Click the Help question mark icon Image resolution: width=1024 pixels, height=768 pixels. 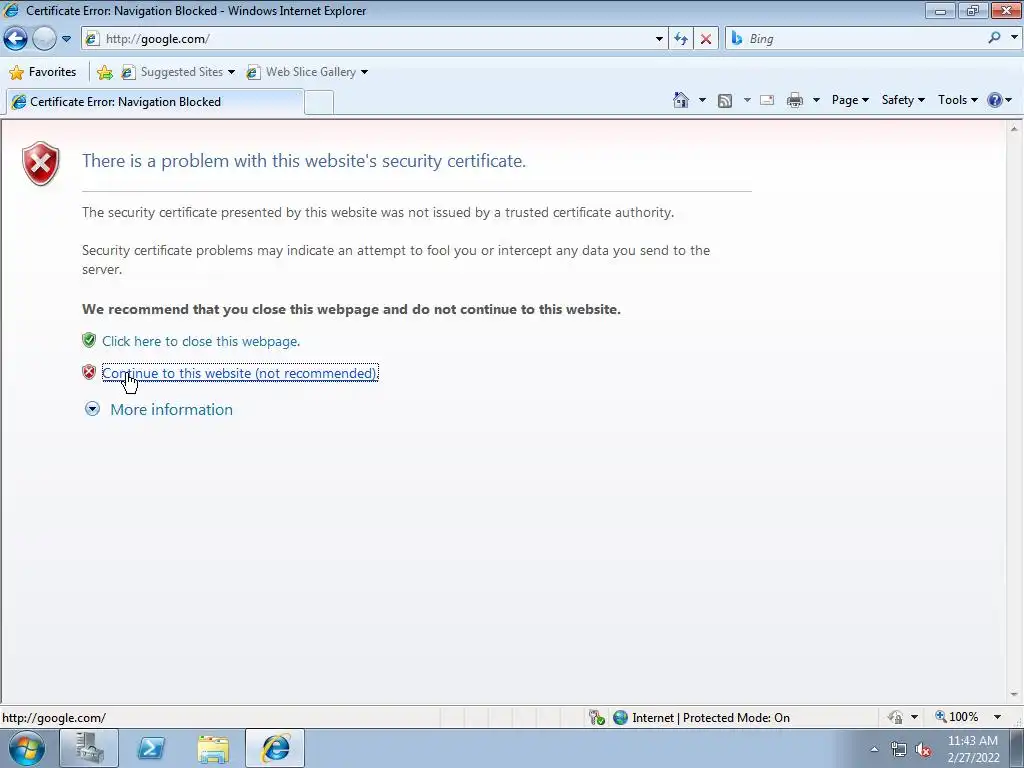point(995,100)
